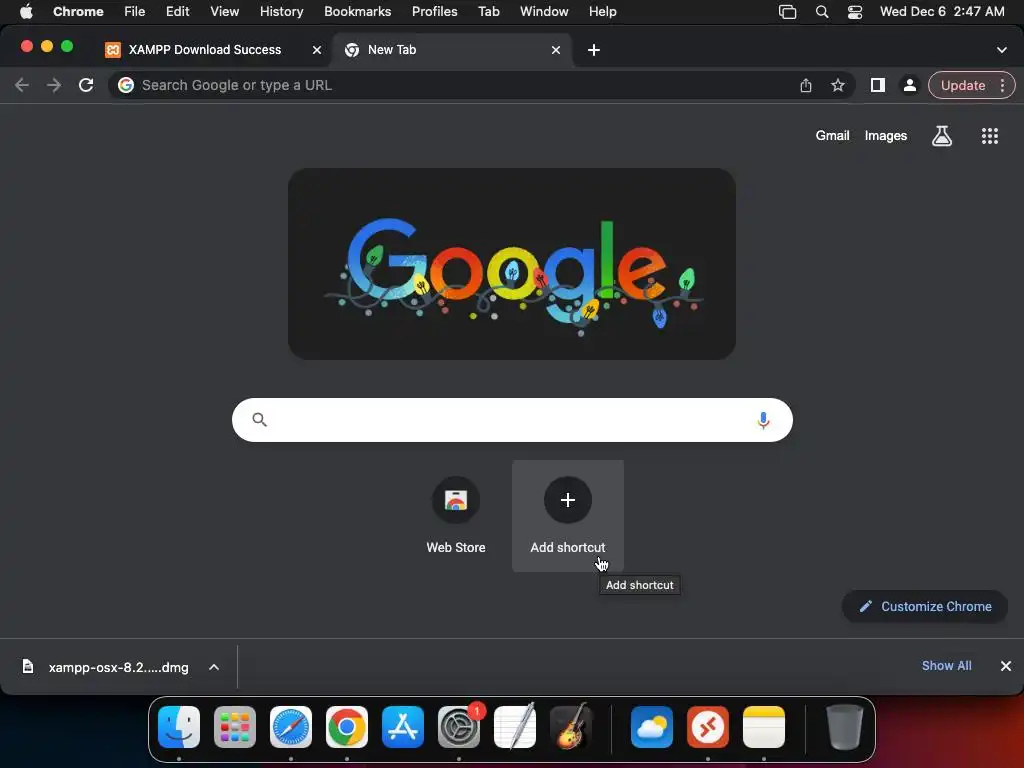Open the File menu
The width and height of the screenshot is (1024, 768).
(x=135, y=12)
